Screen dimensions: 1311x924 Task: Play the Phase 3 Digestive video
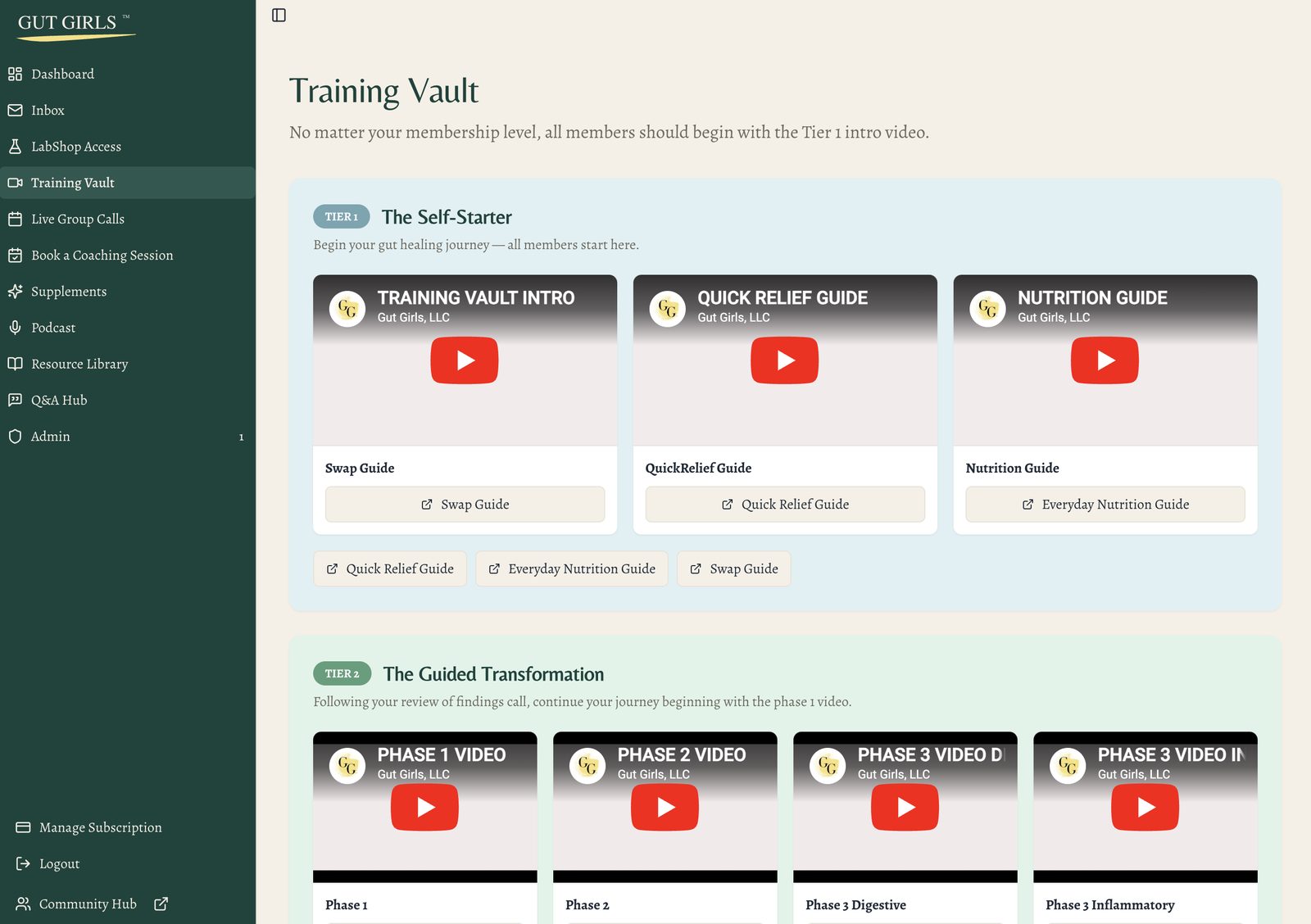[x=905, y=808]
